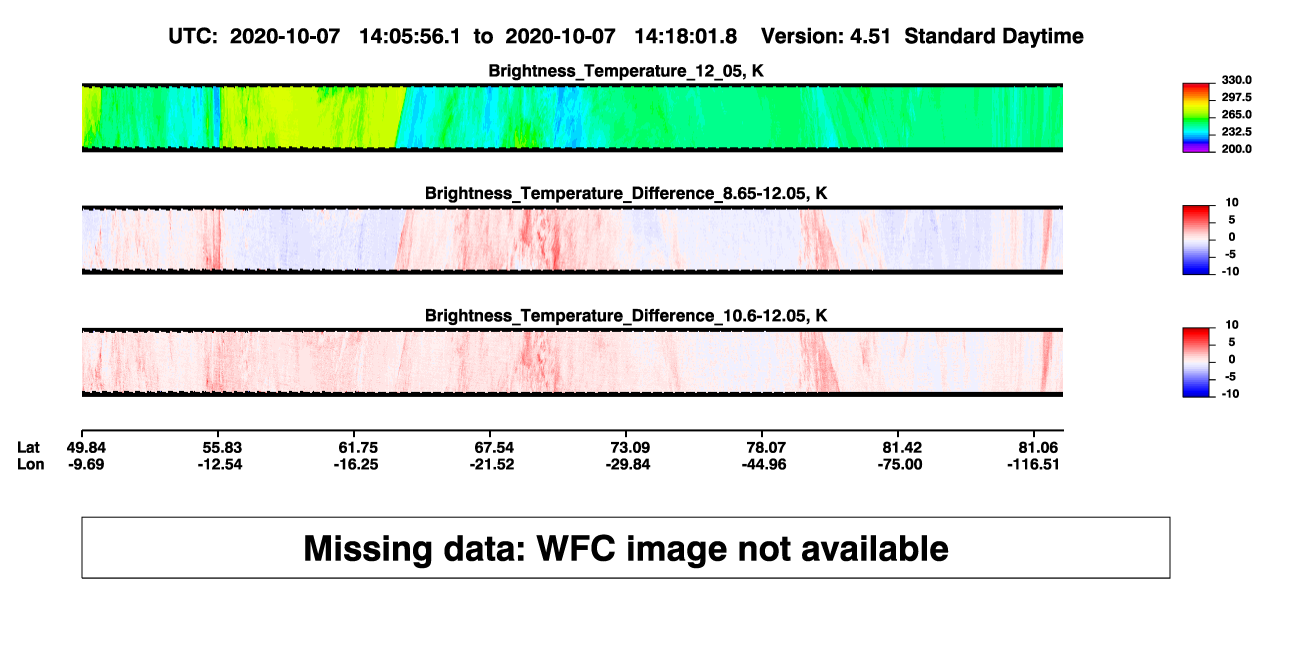This screenshot has height=667, width=1300.
Task: Click the Brightness_Temperature_12_05 image strip
Action: click(x=572, y=117)
